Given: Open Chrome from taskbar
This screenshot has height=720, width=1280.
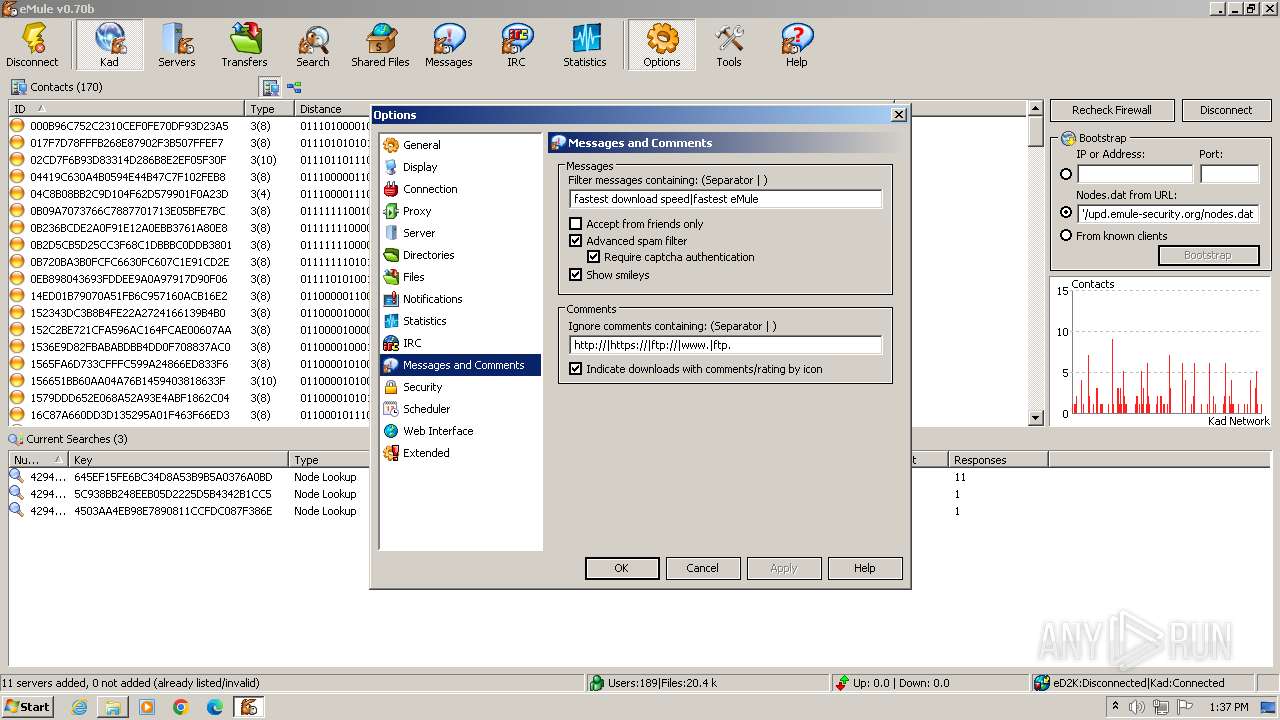Looking at the screenshot, I should (181, 707).
